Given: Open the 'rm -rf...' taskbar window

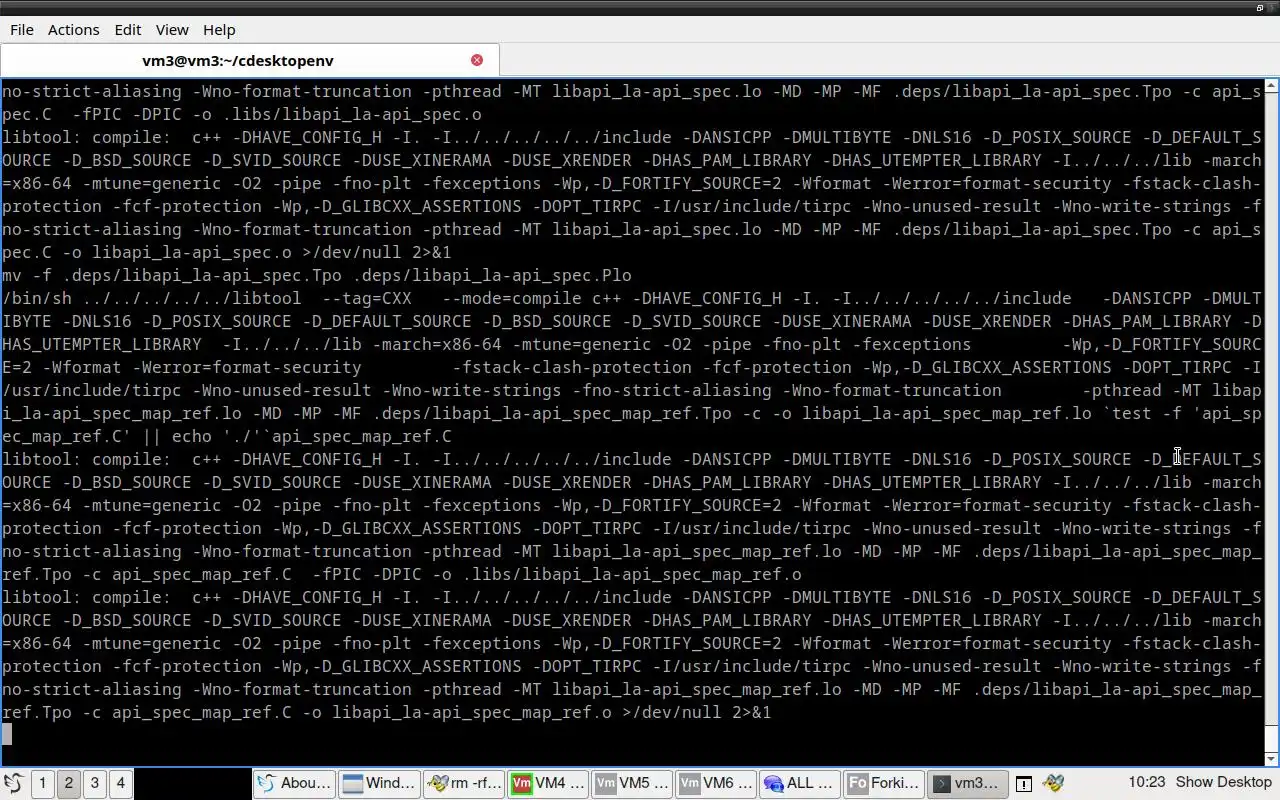Looking at the screenshot, I should coord(464,783).
